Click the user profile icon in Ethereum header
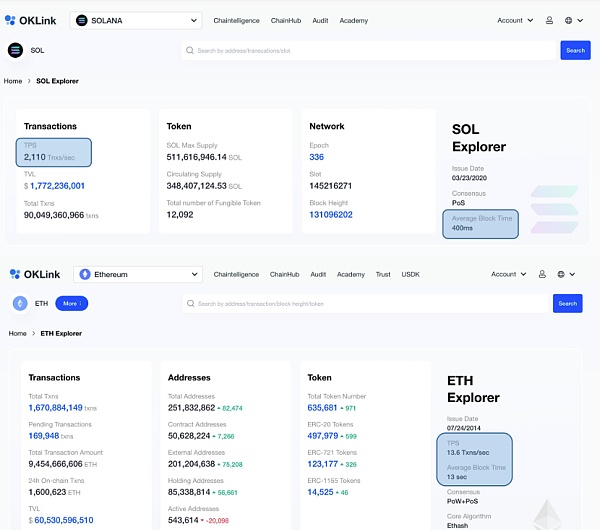This screenshot has height=532, width=600. (x=543, y=274)
